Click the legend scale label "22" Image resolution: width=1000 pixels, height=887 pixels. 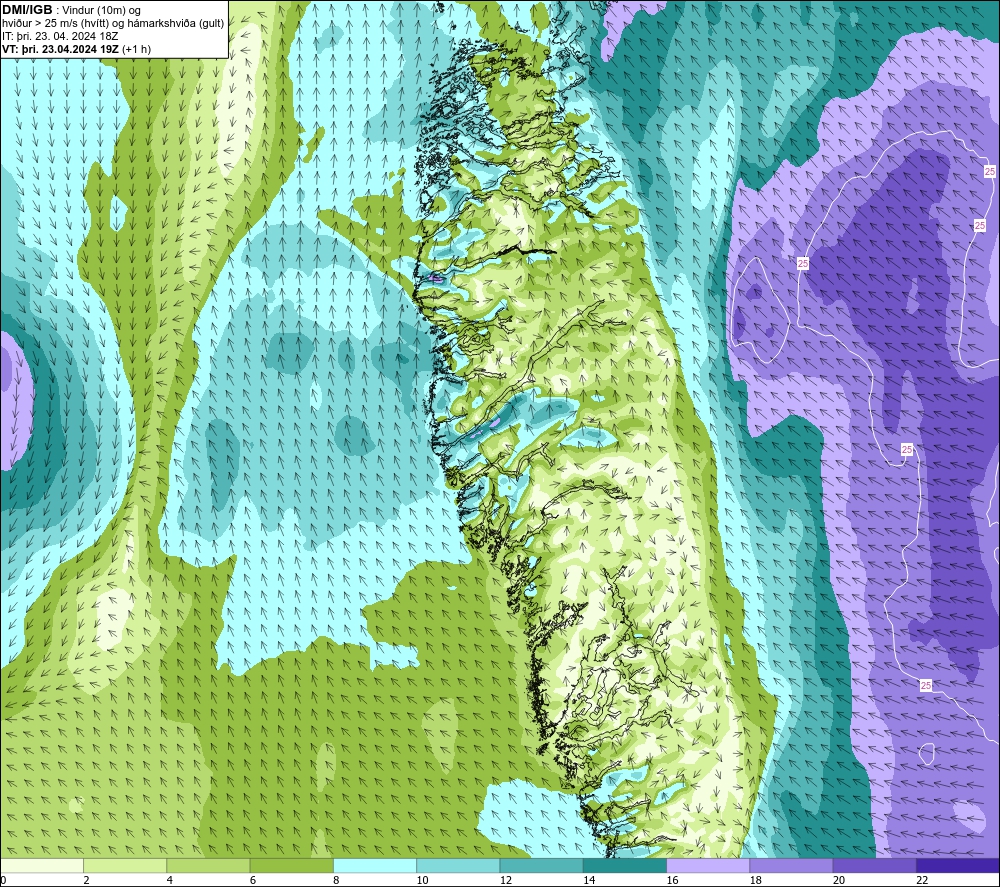tap(922, 881)
